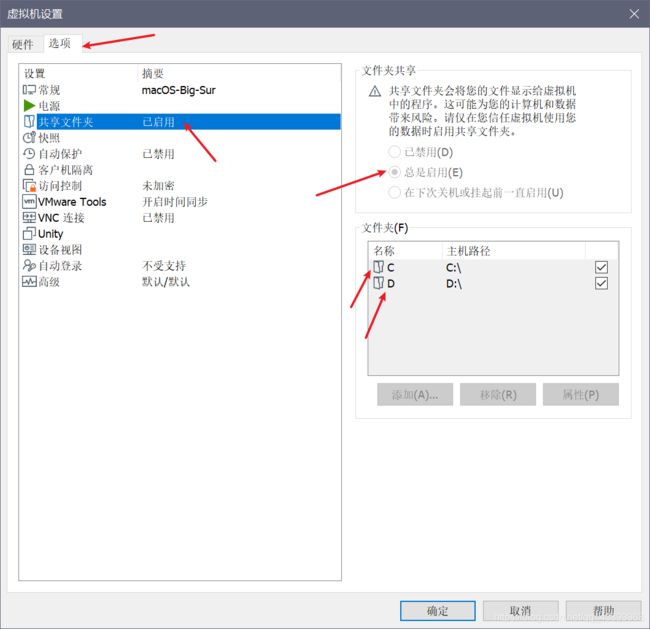This screenshot has height=629, width=650.
Task: Click the 移除(R) button
Action: pyautogui.click(x=498, y=394)
